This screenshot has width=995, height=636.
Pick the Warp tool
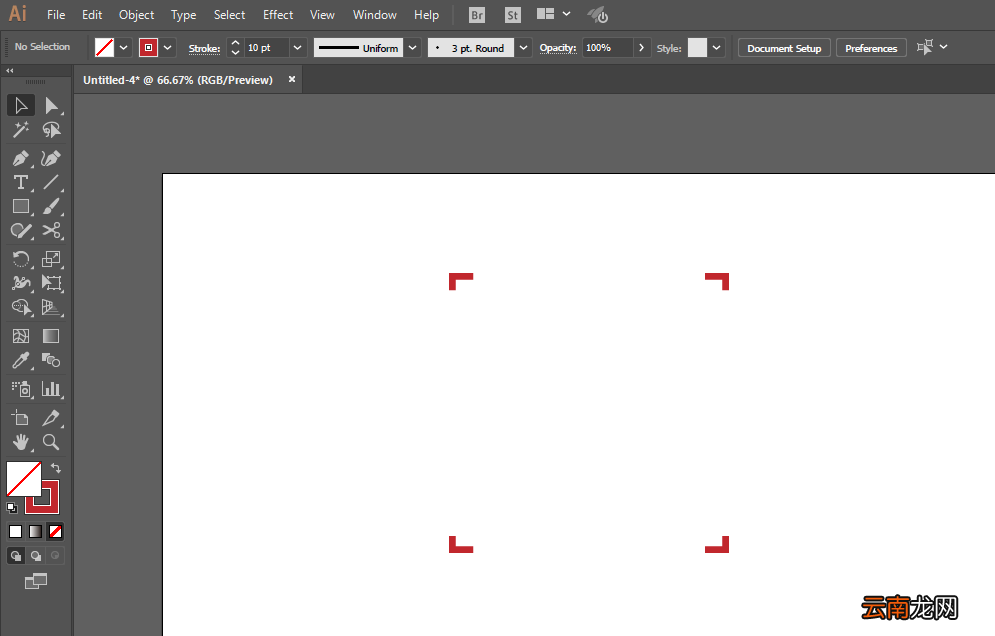(21, 283)
